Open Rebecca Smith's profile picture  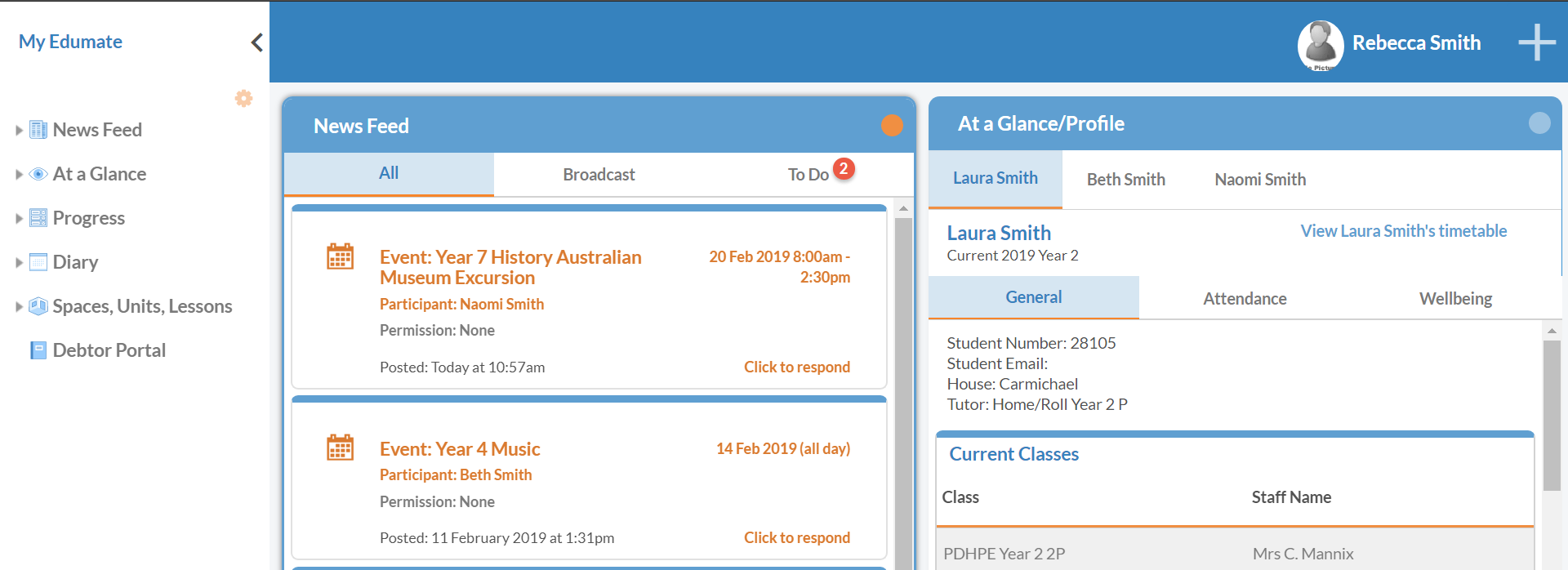1320,44
